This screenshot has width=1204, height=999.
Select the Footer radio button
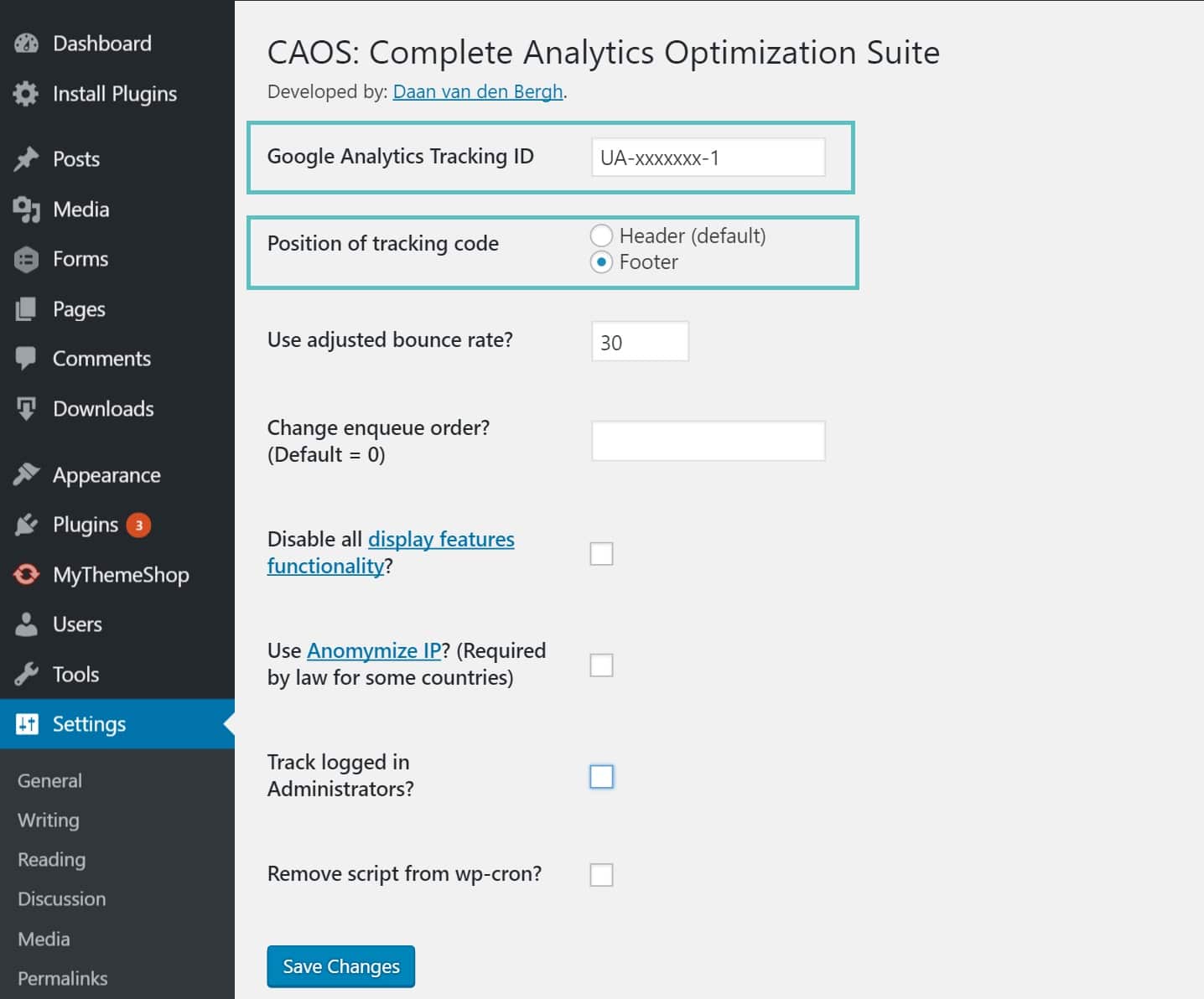tap(602, 261)
